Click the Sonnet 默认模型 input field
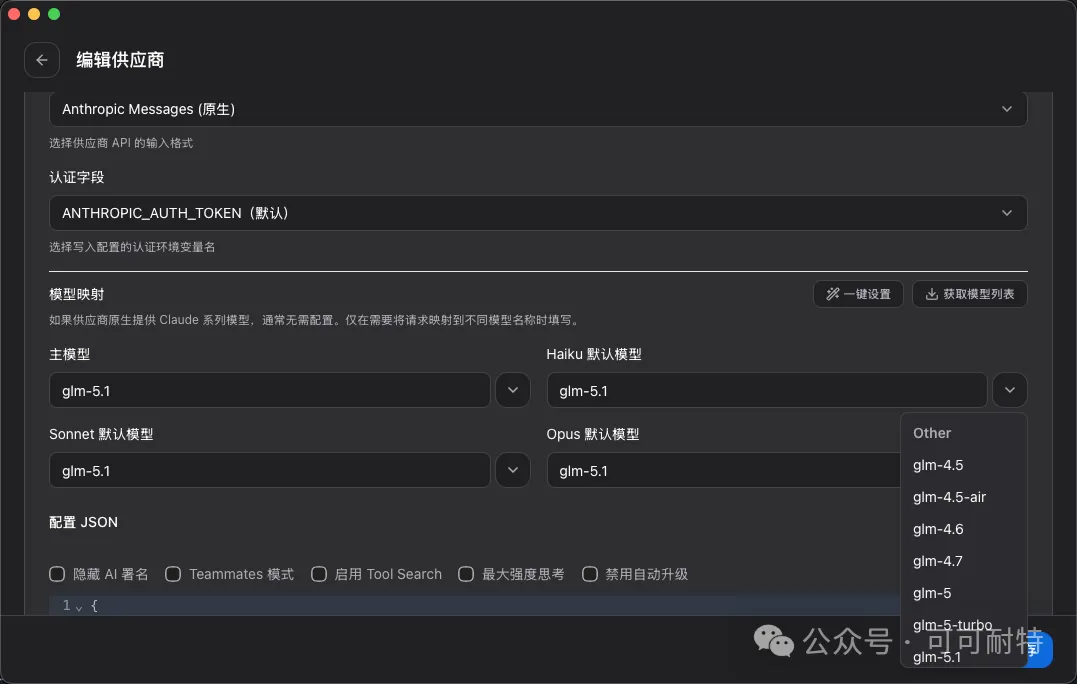 click(x=269, y=470)
